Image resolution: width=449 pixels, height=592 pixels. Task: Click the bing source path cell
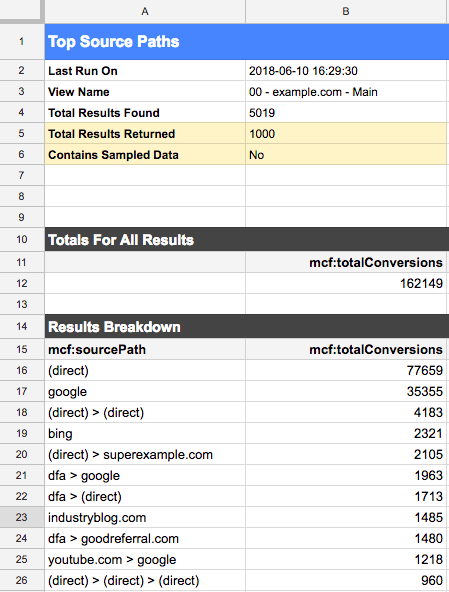[x=145, y=433]
